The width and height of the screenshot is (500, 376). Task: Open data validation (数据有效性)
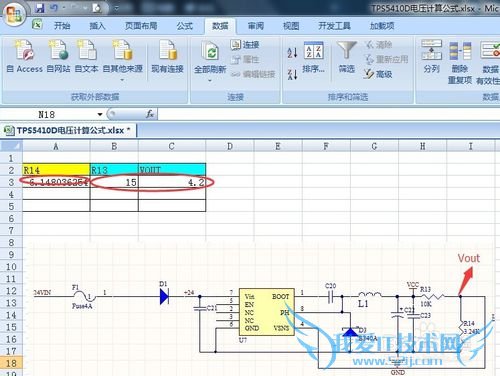click(489, 62)
